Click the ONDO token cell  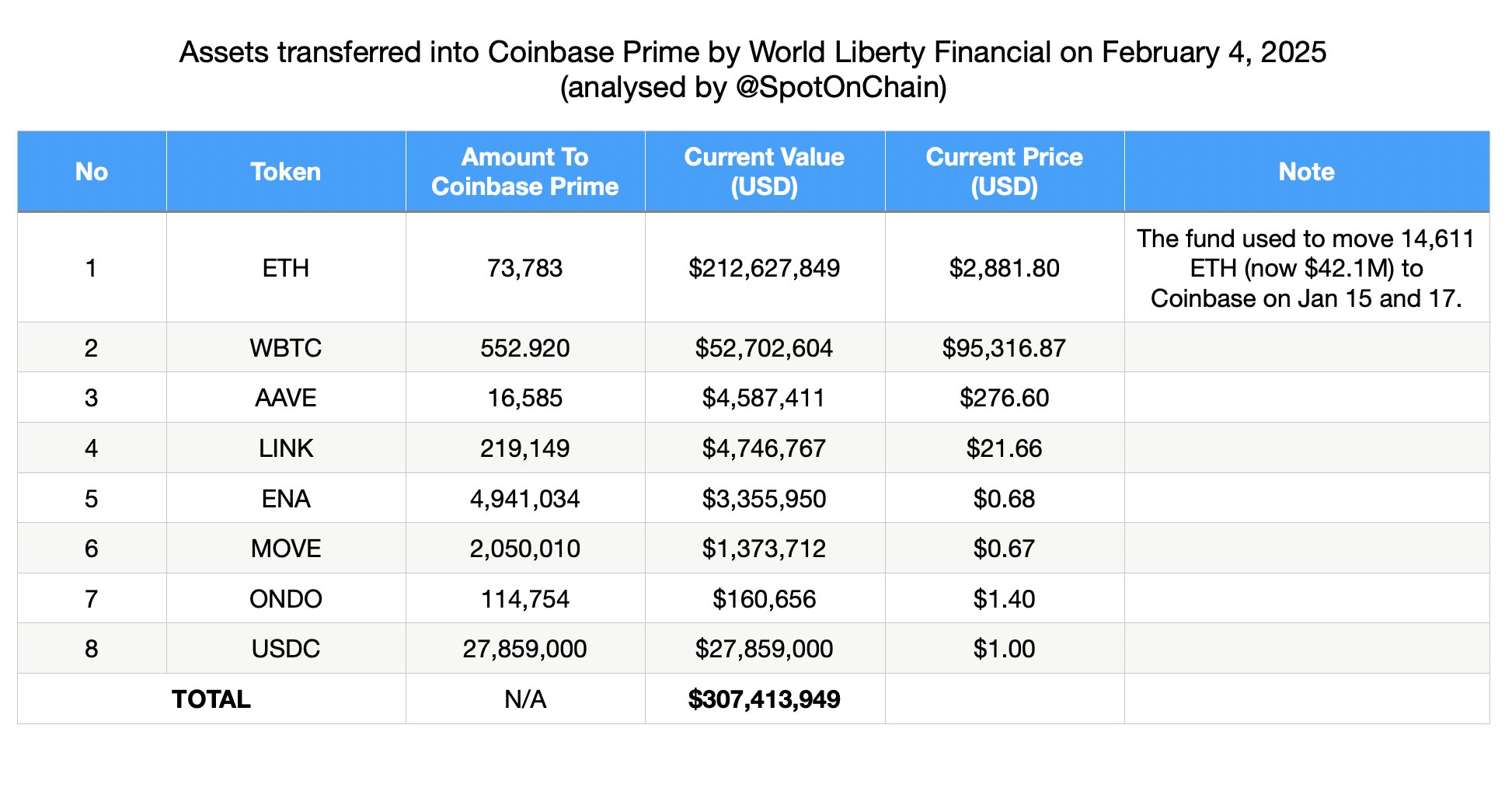click(285, 599)
